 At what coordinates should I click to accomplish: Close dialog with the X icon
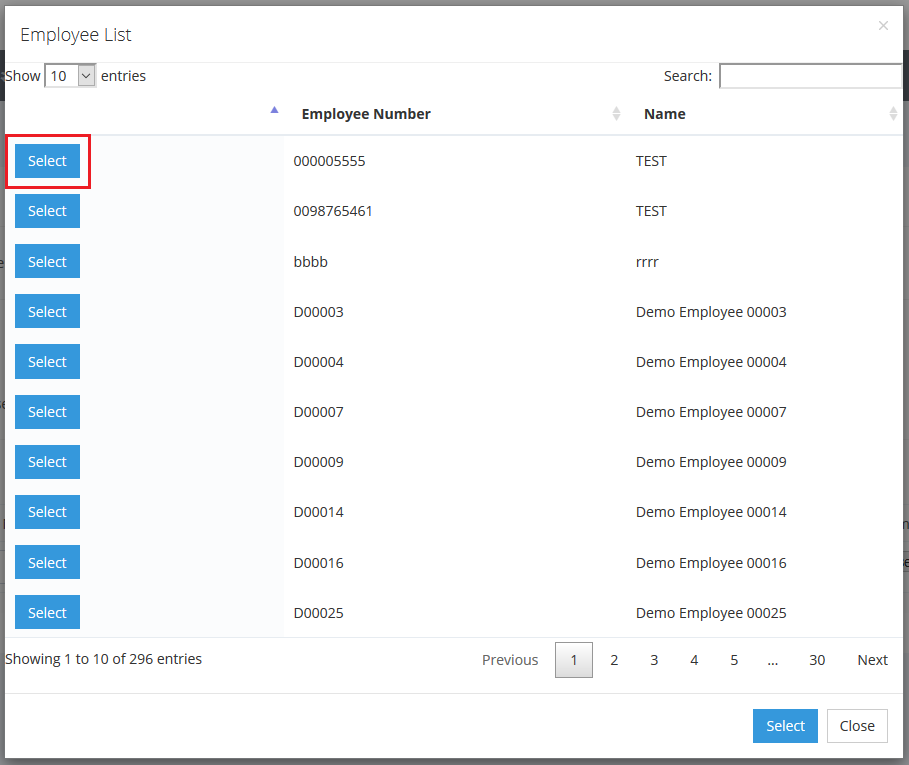click(x=883, y=26)
